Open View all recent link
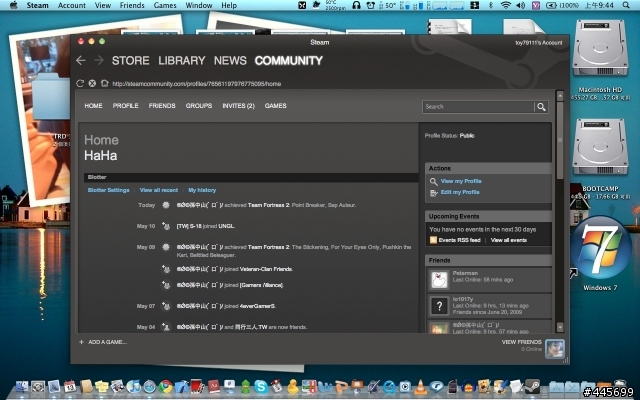Screen dimensions: 640x400 (x=159, y=190)
